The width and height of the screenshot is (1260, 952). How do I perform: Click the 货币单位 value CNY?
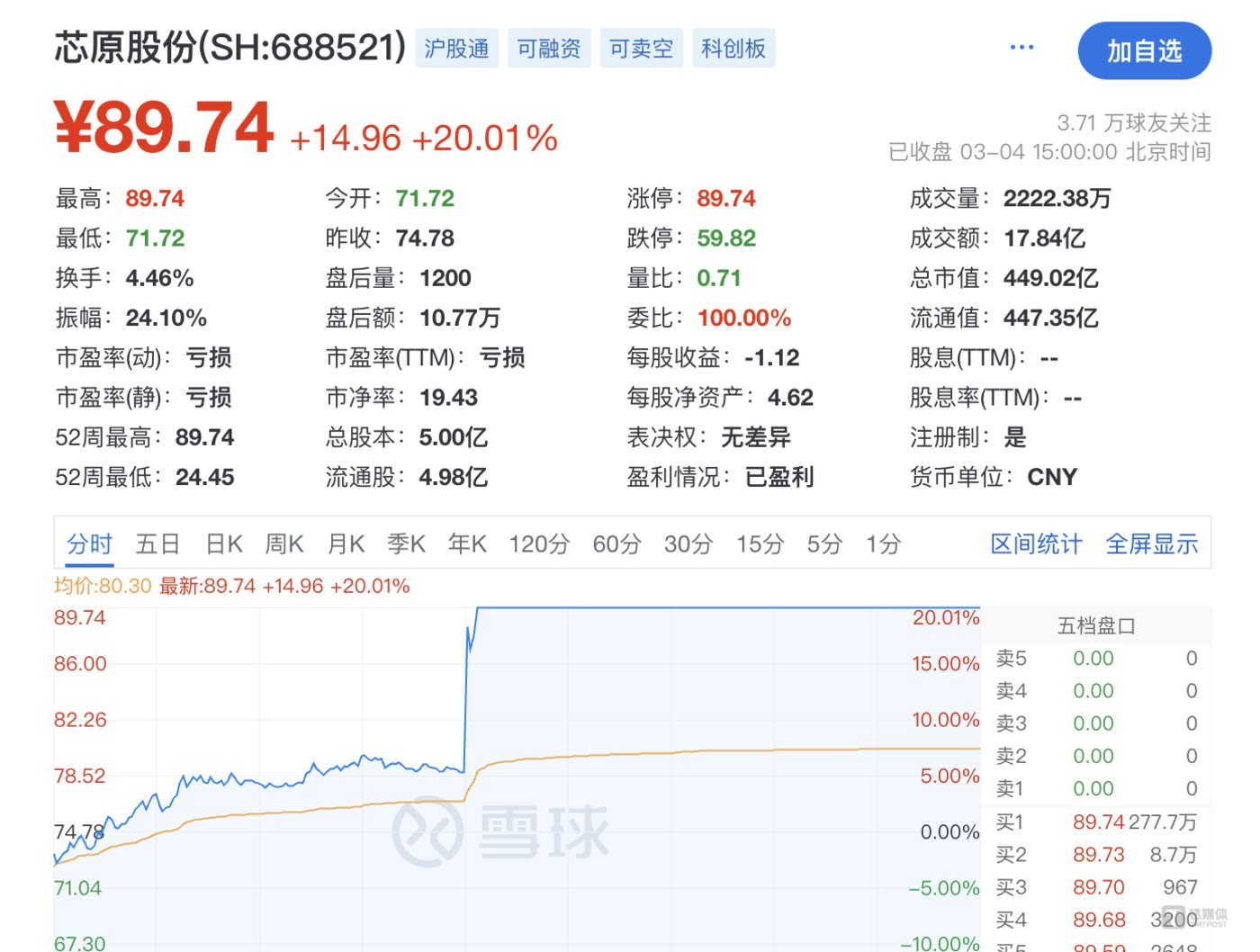tap(1052, 478)
